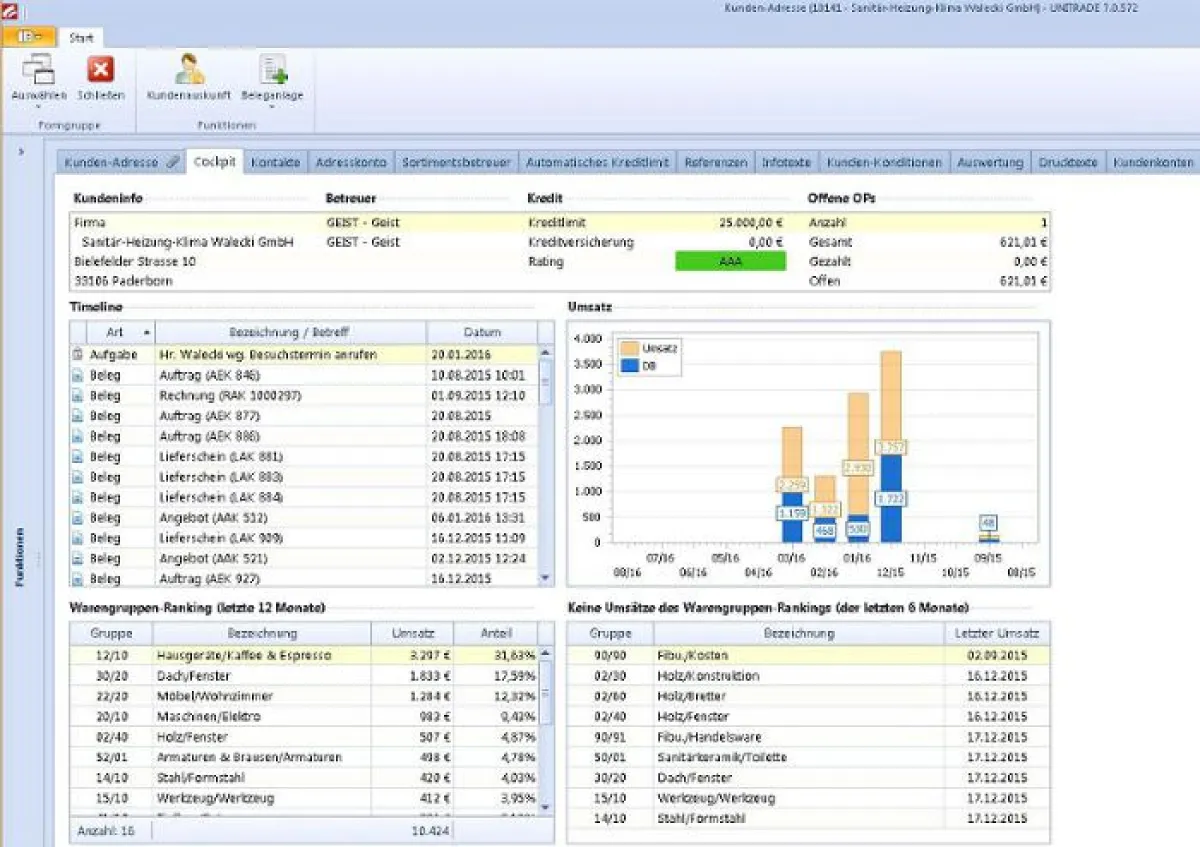Open the Referenzen tab
This screenshot has height=847, width=1200.
716,161
